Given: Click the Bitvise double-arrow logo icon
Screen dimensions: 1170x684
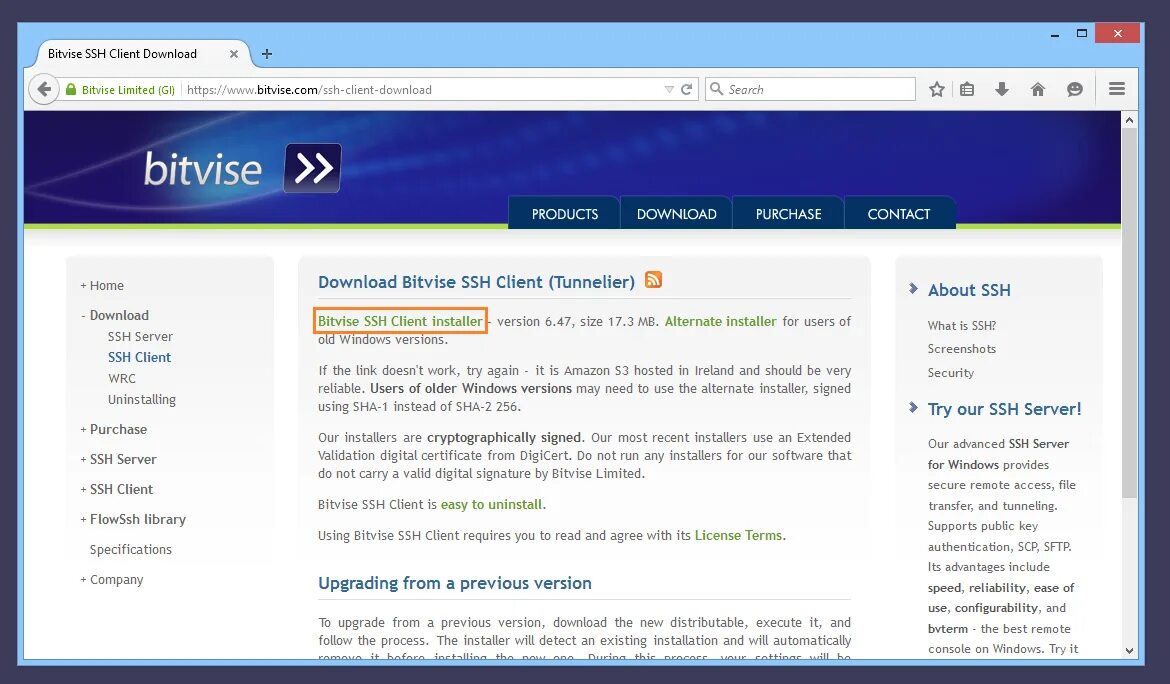Looking at the screenshot, I should pos(312,168).
